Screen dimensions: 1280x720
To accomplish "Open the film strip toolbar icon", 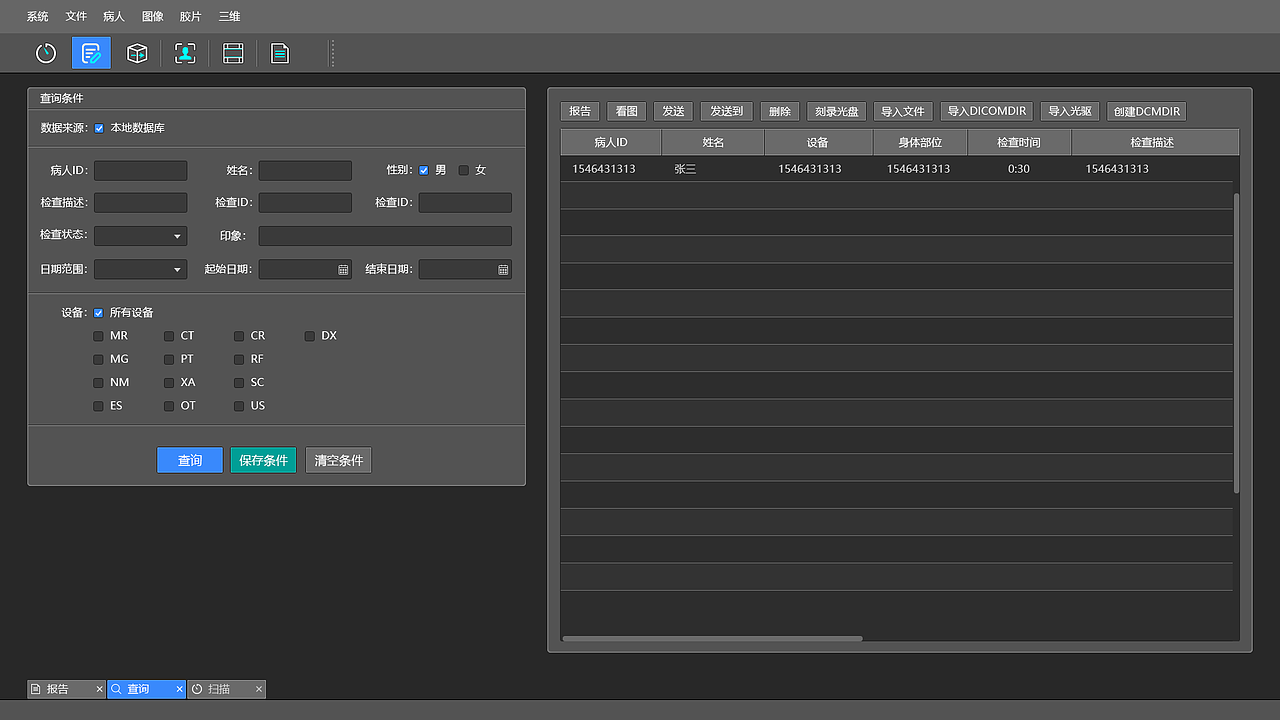I will tap(233, 53).
